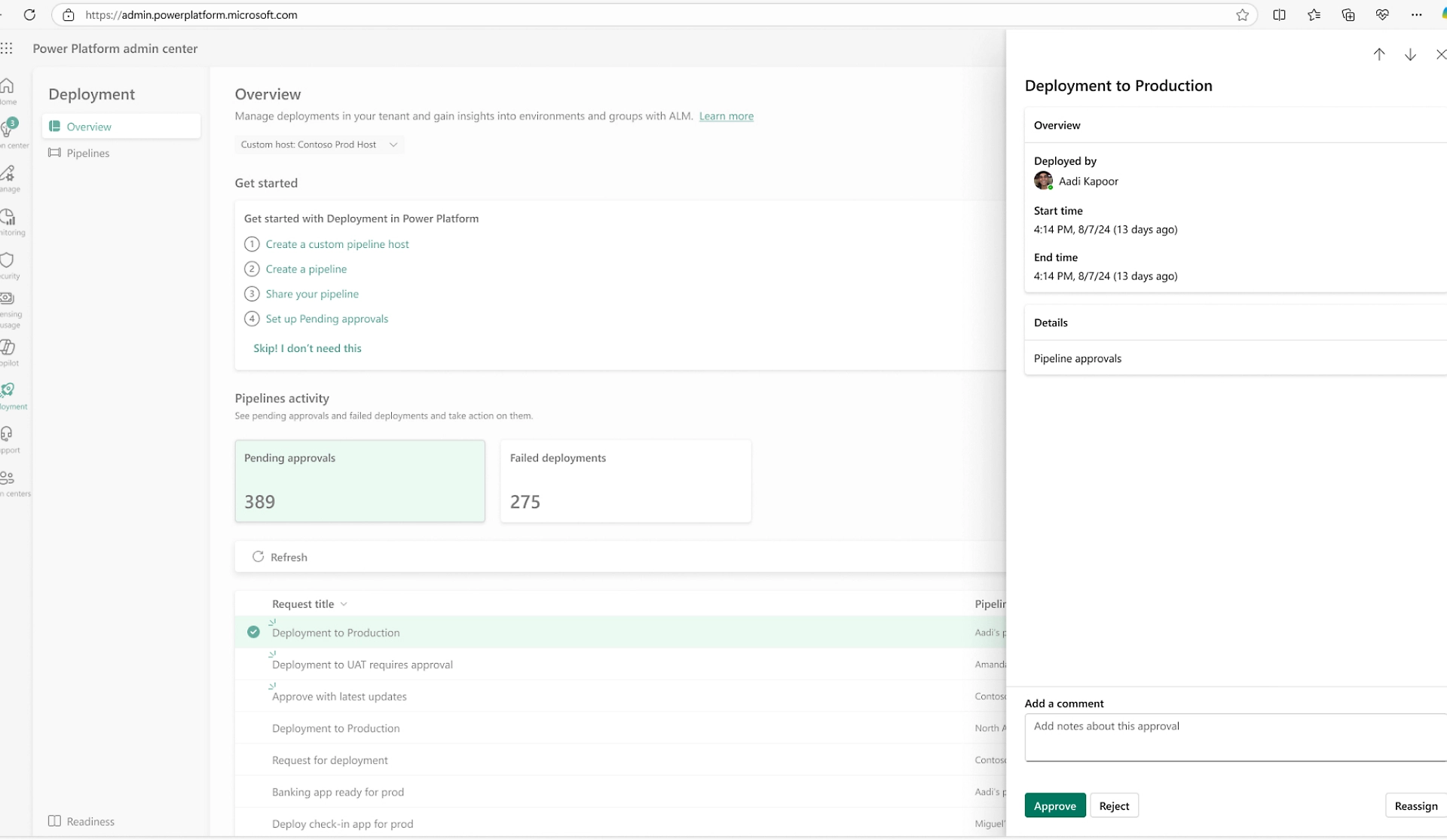The height and width of the screenshot is (840, 1447).
Task: Select Overview in the Deployment menu
Action: coord(89,127)
